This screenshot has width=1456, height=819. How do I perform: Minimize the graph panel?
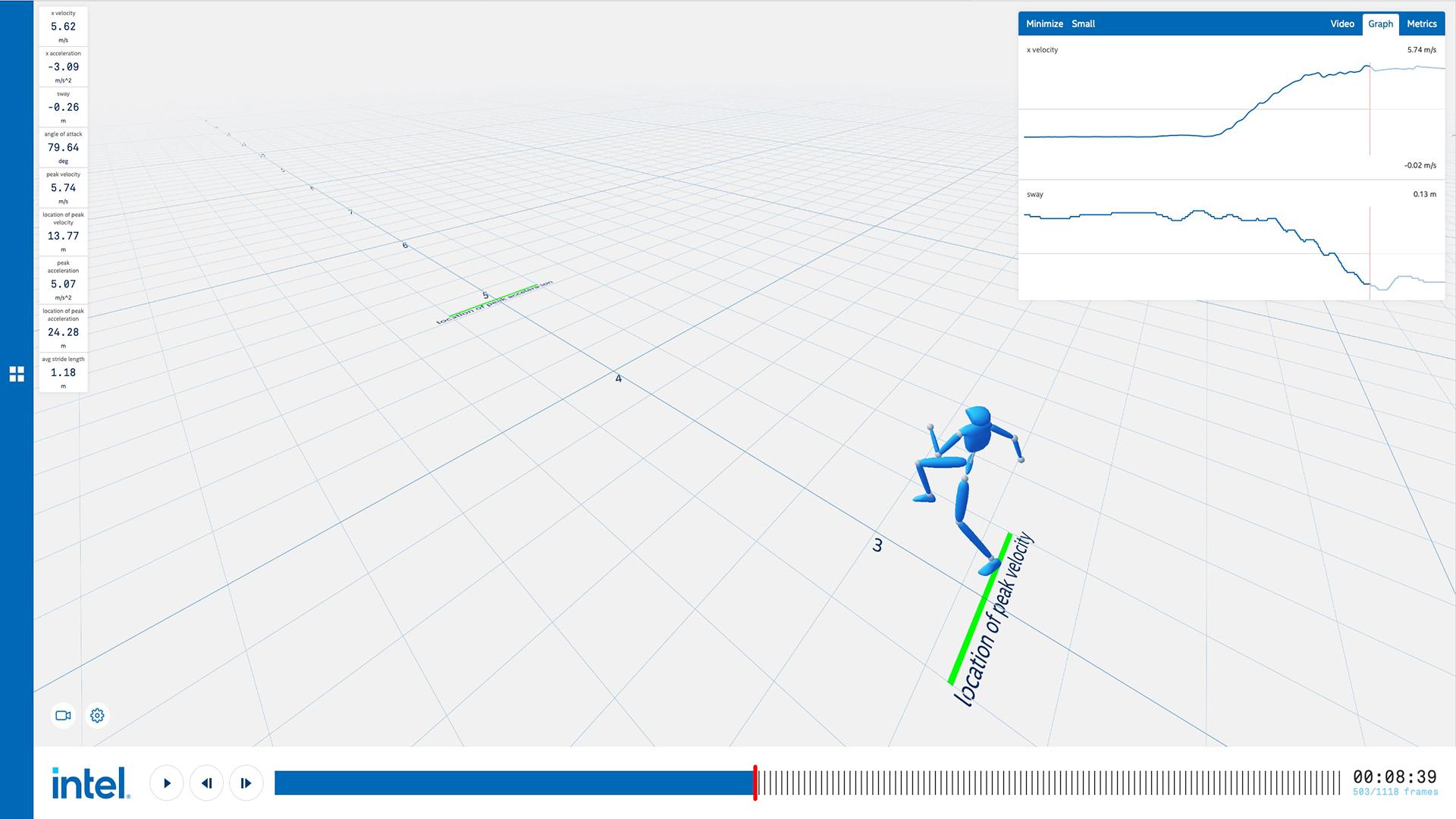[1044, 24]
